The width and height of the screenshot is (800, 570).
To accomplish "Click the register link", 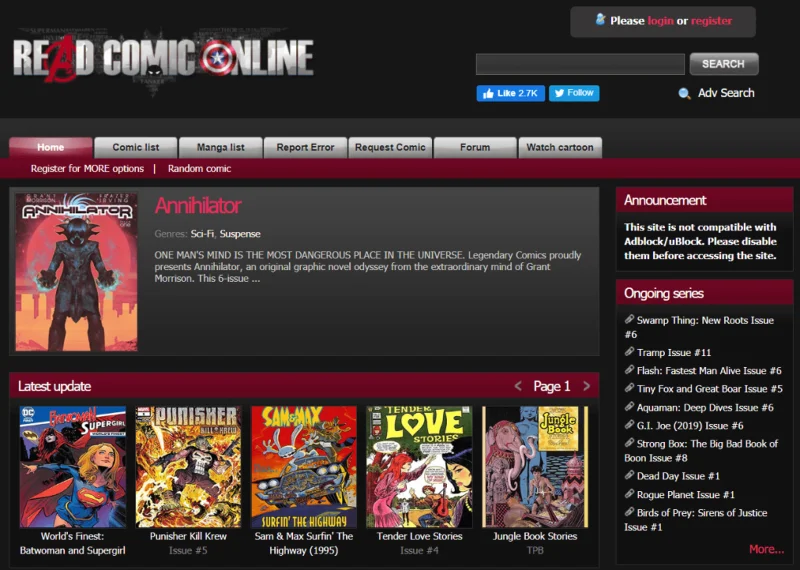I will coord(711,21).
